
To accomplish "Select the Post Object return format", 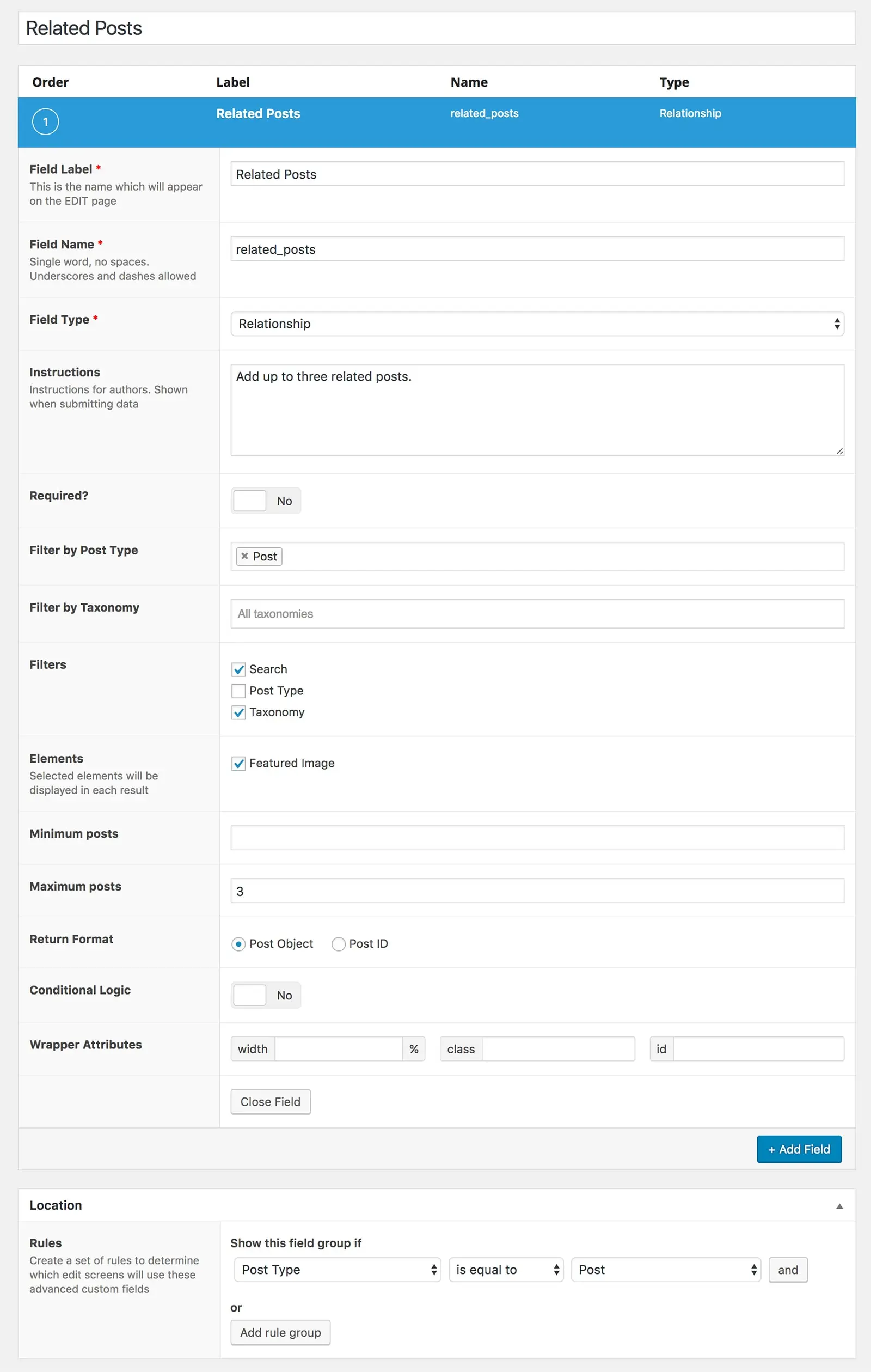I will (238, 944).
